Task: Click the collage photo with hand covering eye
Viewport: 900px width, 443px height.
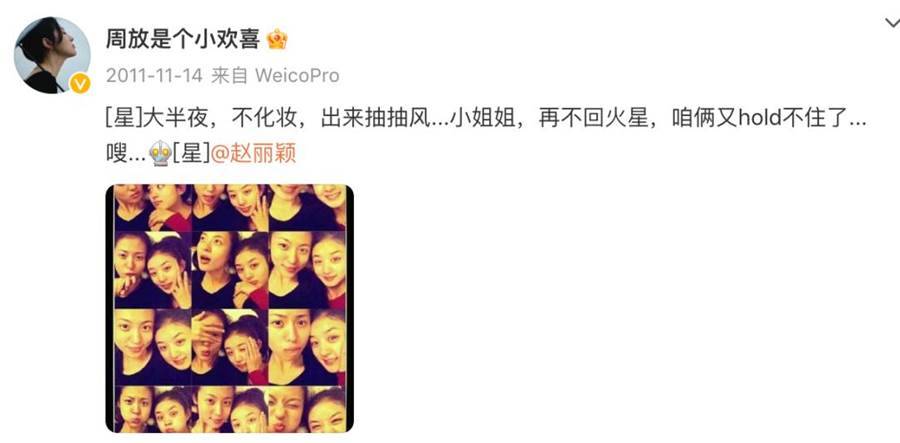Action: click(x=230, y=347)
